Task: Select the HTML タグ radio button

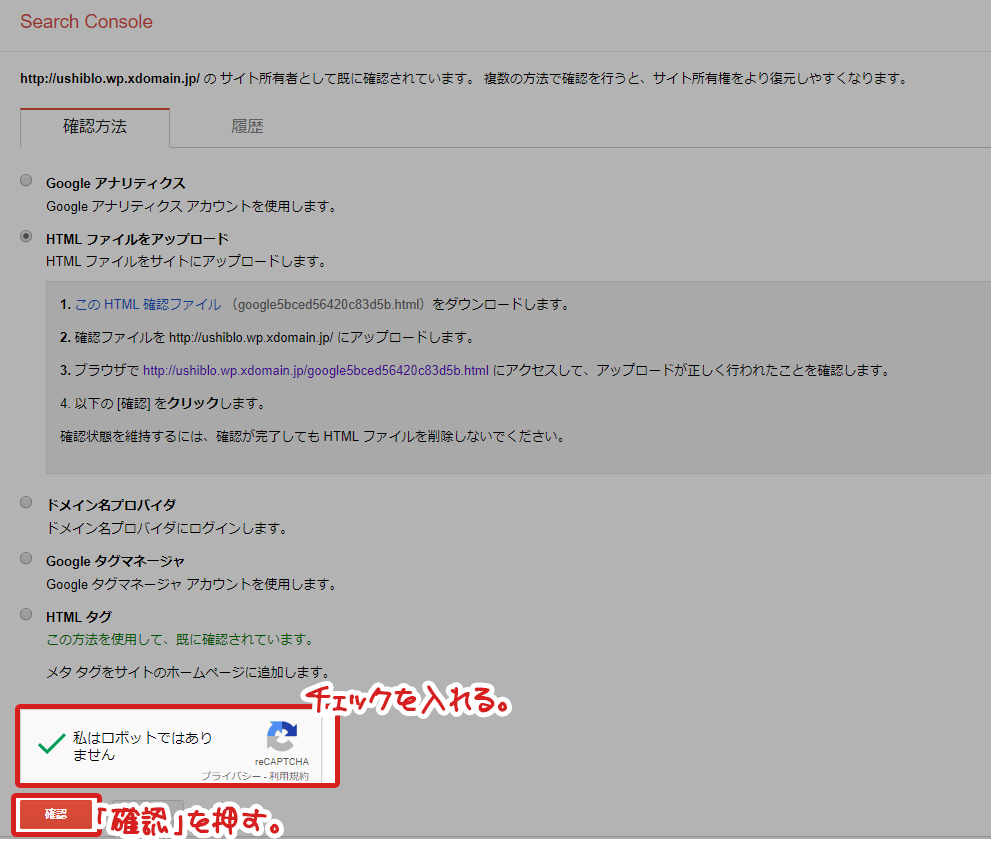Action: coord(26,614)
